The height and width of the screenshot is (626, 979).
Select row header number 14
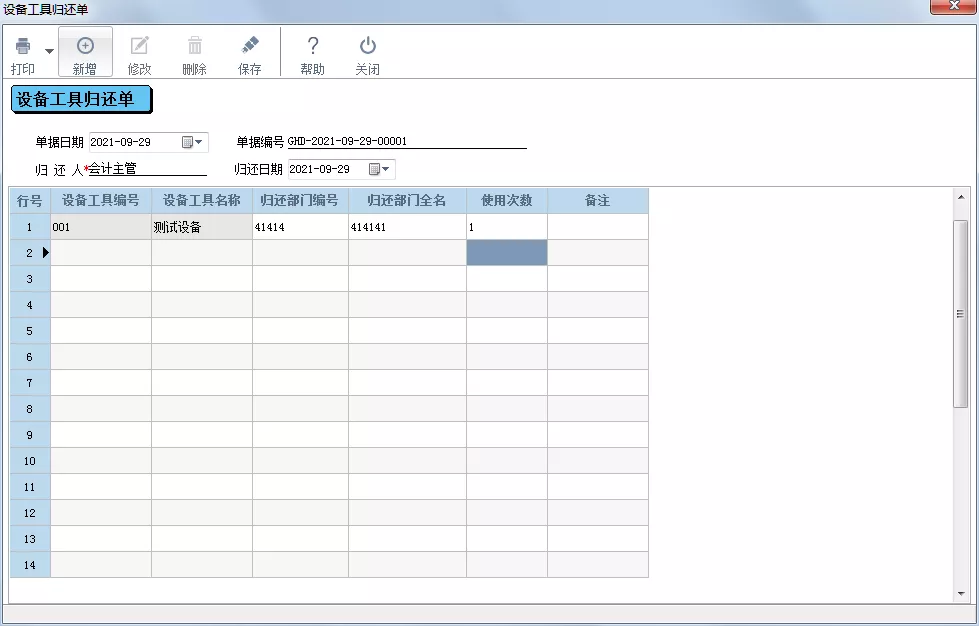tap(30, 565)
